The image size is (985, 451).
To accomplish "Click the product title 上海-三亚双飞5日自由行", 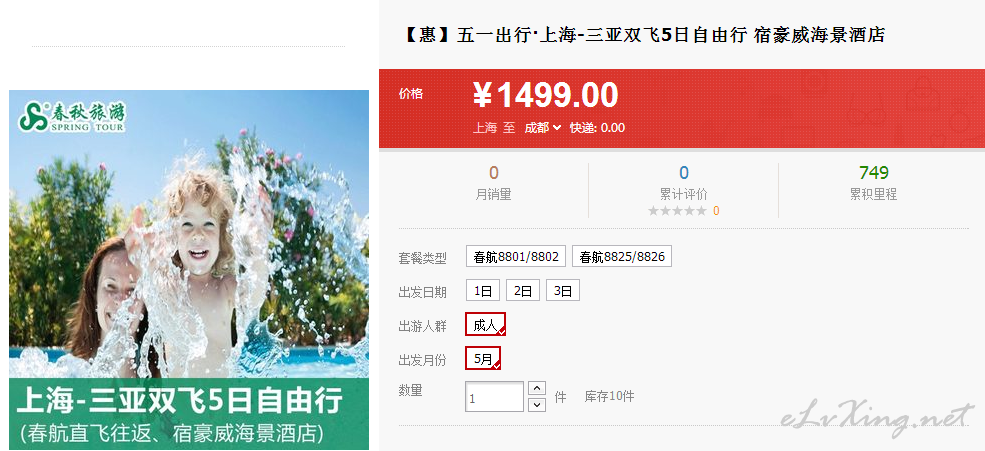I will pos(642,35).
